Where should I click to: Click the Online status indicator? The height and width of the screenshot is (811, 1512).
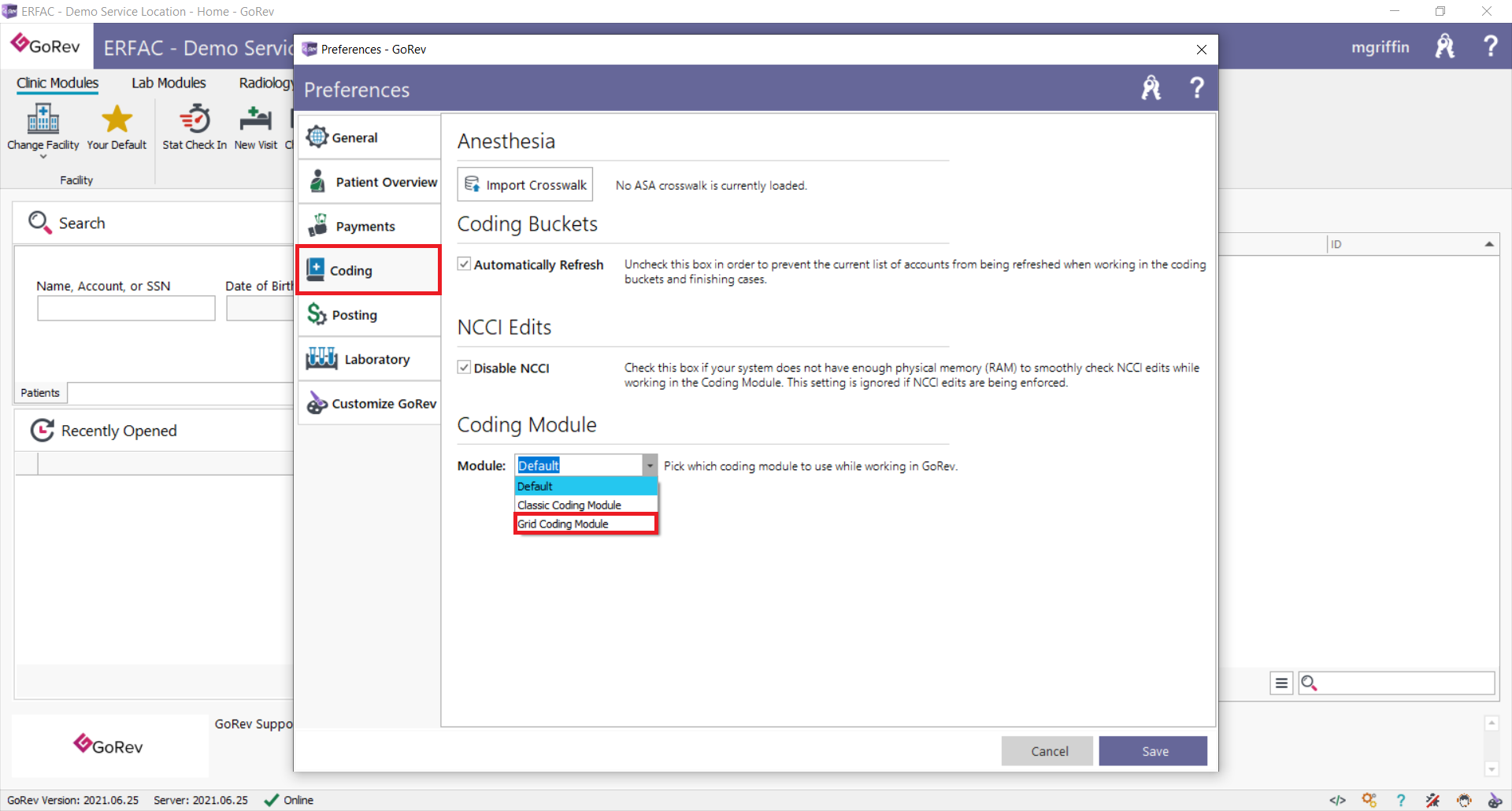[x=288, y=800]
